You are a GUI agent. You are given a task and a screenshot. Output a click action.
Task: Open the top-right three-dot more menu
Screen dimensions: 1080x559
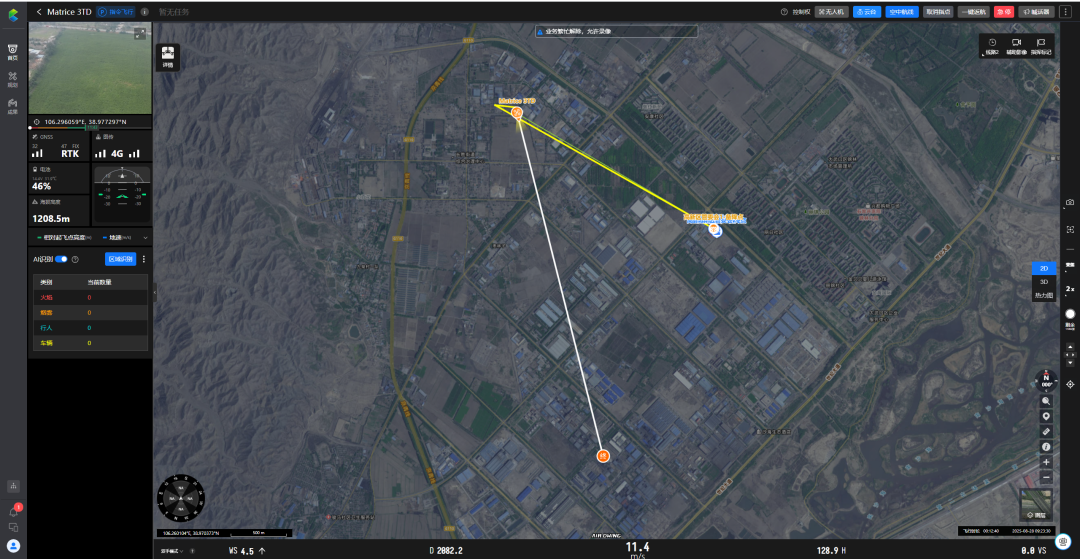(1066, 12)
